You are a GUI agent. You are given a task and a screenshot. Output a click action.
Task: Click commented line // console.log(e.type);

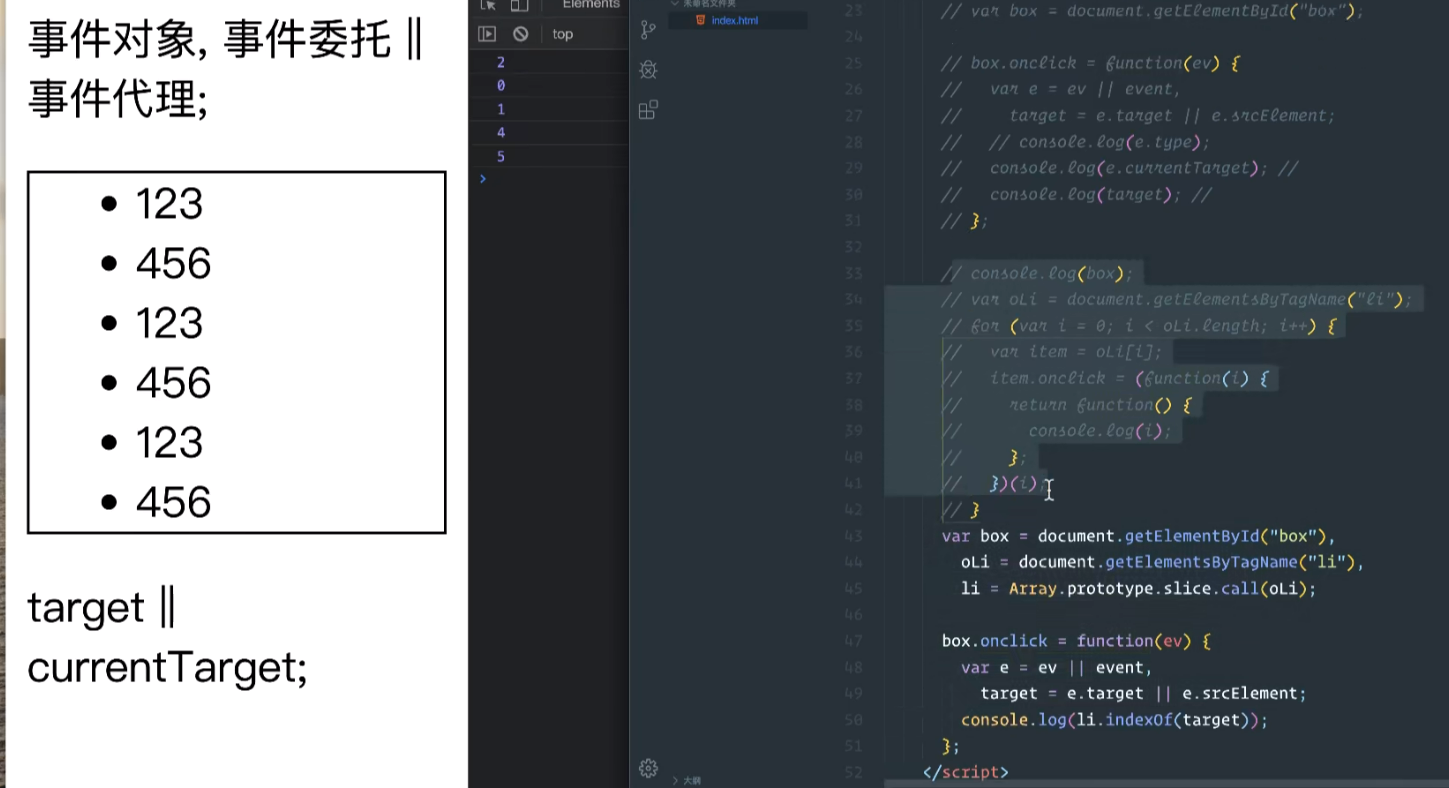tap(1076, 142)
